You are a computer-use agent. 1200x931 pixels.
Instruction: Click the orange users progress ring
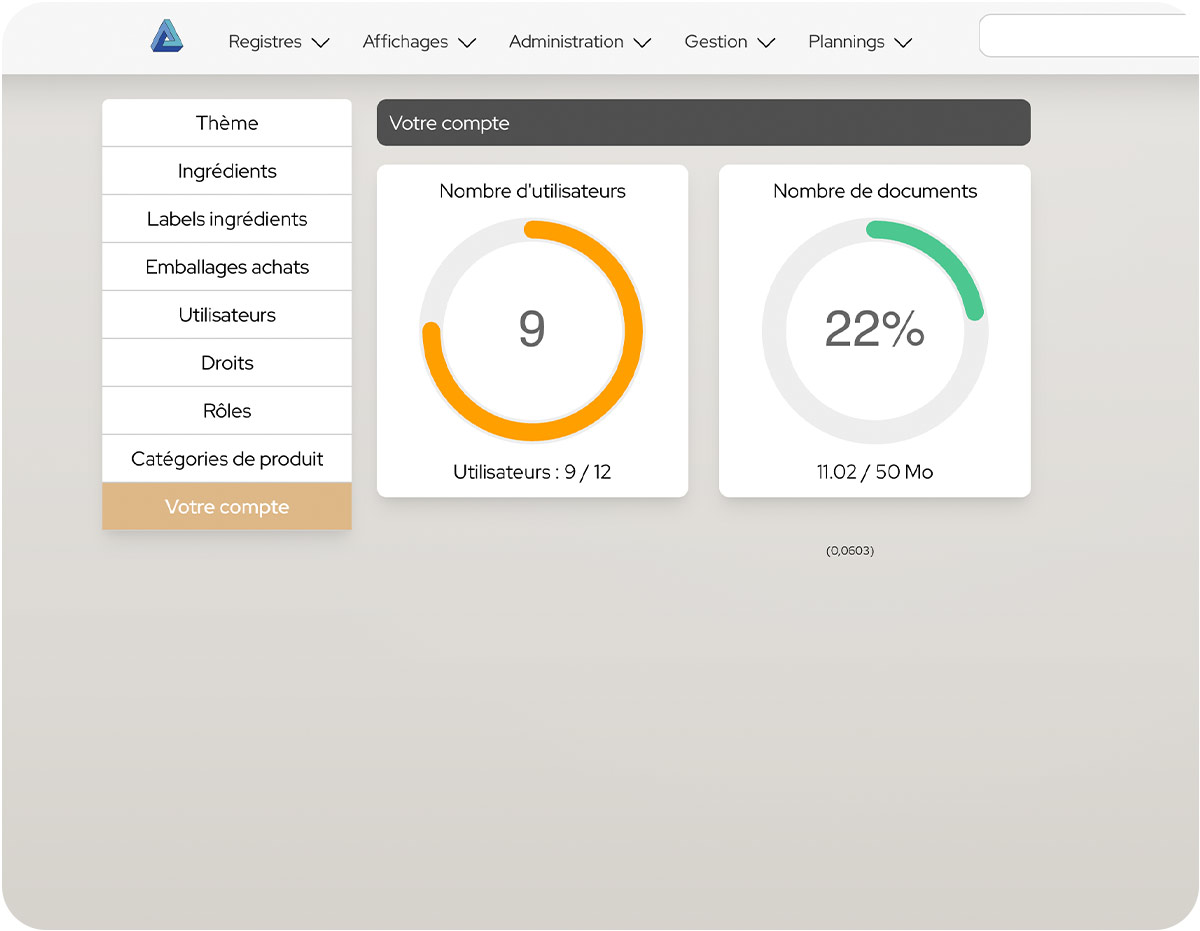point(630,330)
